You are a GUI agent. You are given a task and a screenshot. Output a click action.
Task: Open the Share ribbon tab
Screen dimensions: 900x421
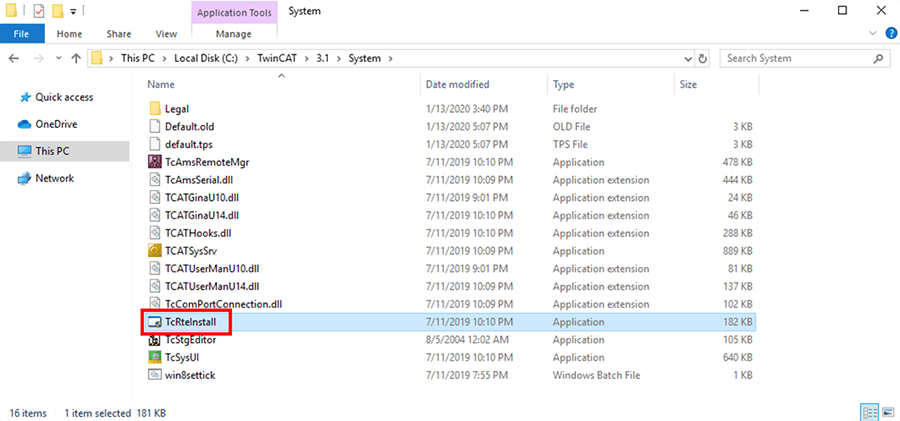(x=118, y=34)
